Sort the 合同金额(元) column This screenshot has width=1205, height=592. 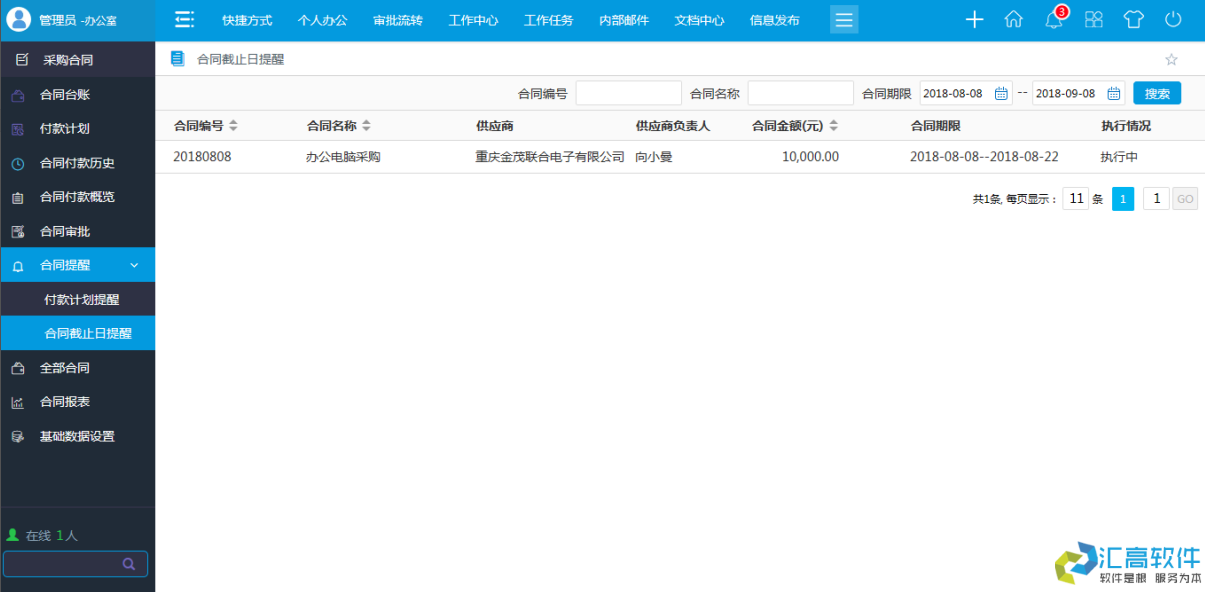pos(835,125)
